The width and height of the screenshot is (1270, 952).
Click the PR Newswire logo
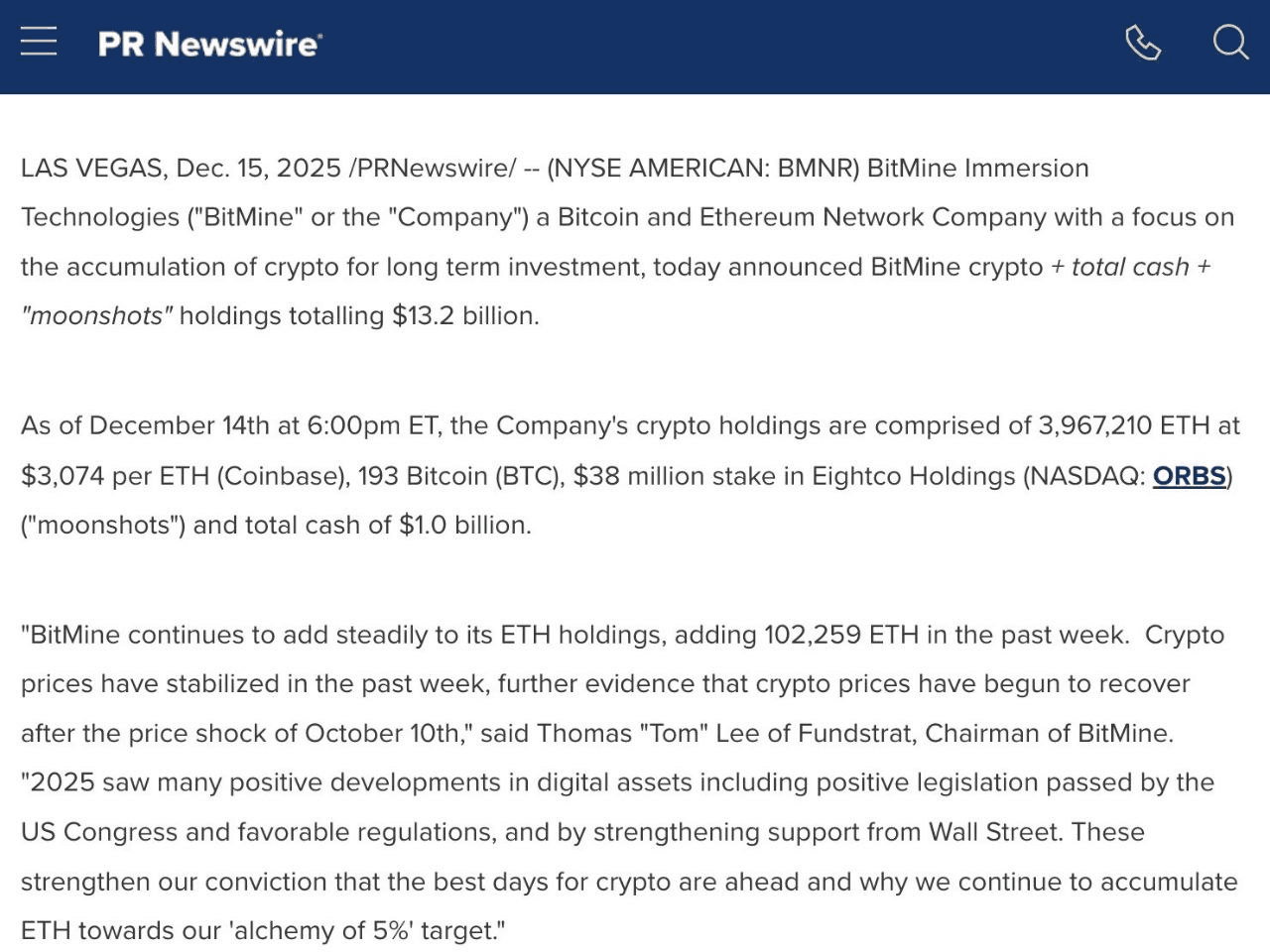pos(209,44)
